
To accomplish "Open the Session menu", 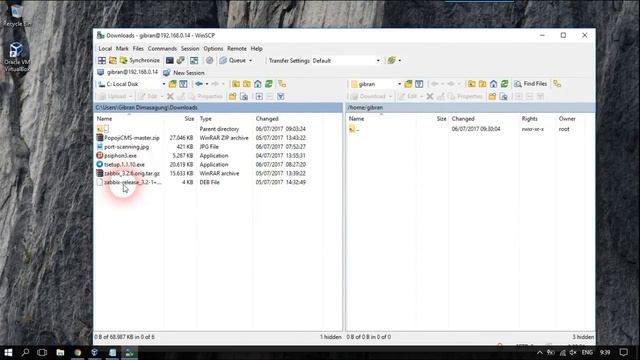I will (190, 49).
